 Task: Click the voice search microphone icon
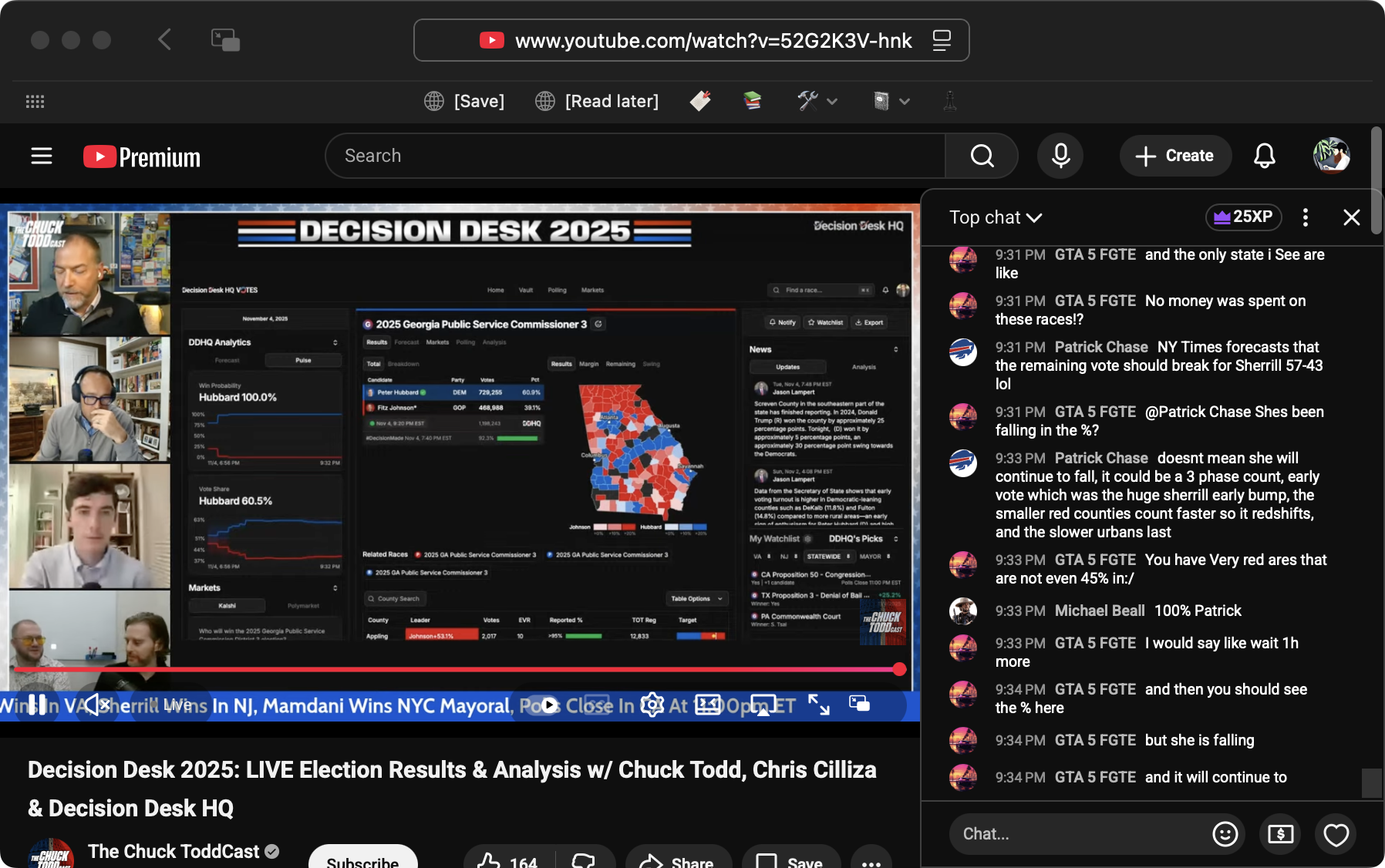pos(1060,156)
